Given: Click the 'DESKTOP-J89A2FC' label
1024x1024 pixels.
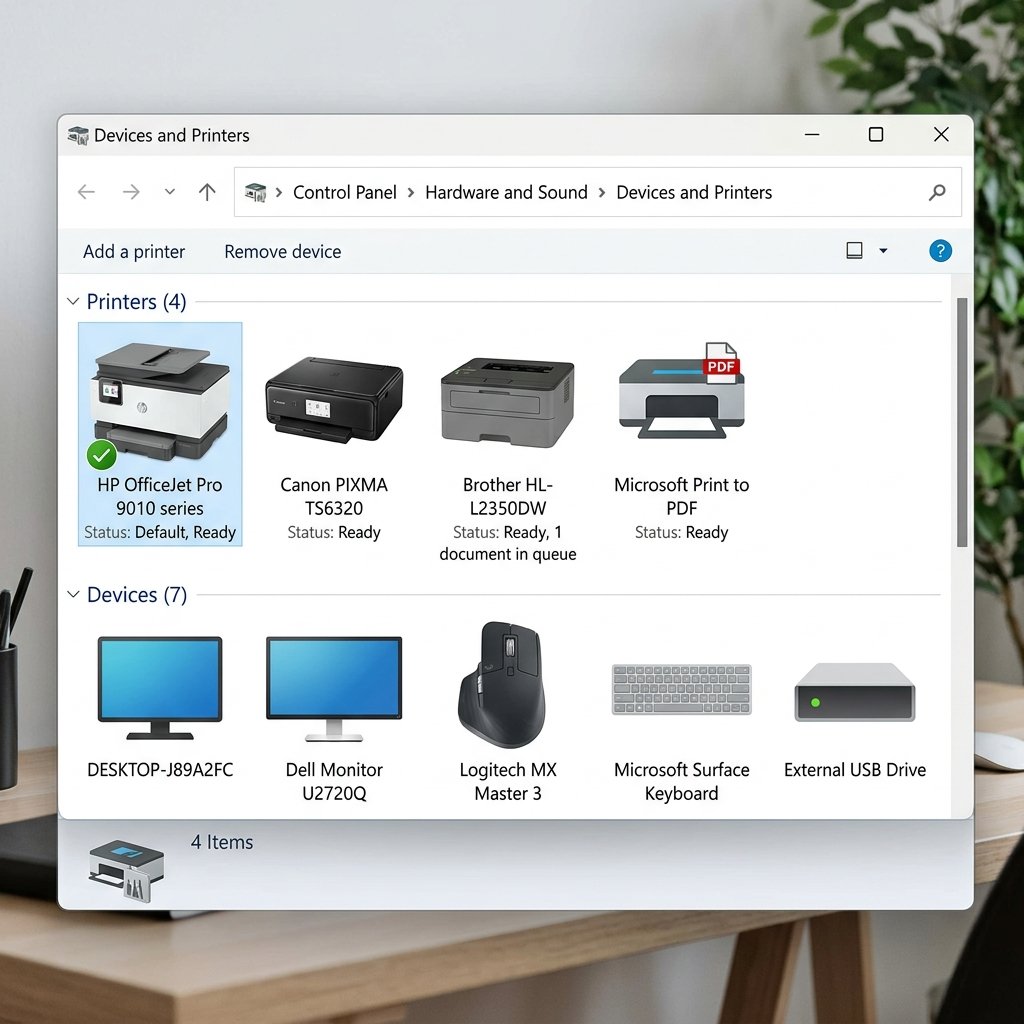Looking at the screenshot, I should (160, 770).
